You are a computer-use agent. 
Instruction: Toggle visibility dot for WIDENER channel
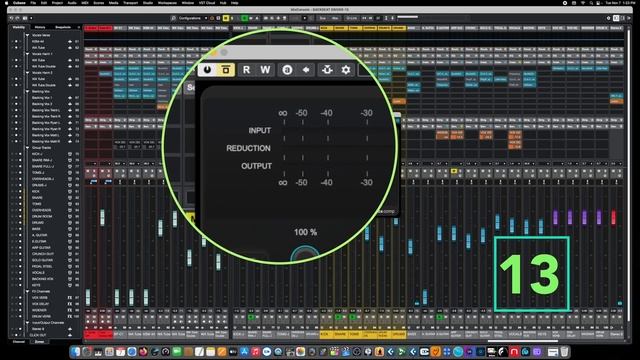coord(20,310)
